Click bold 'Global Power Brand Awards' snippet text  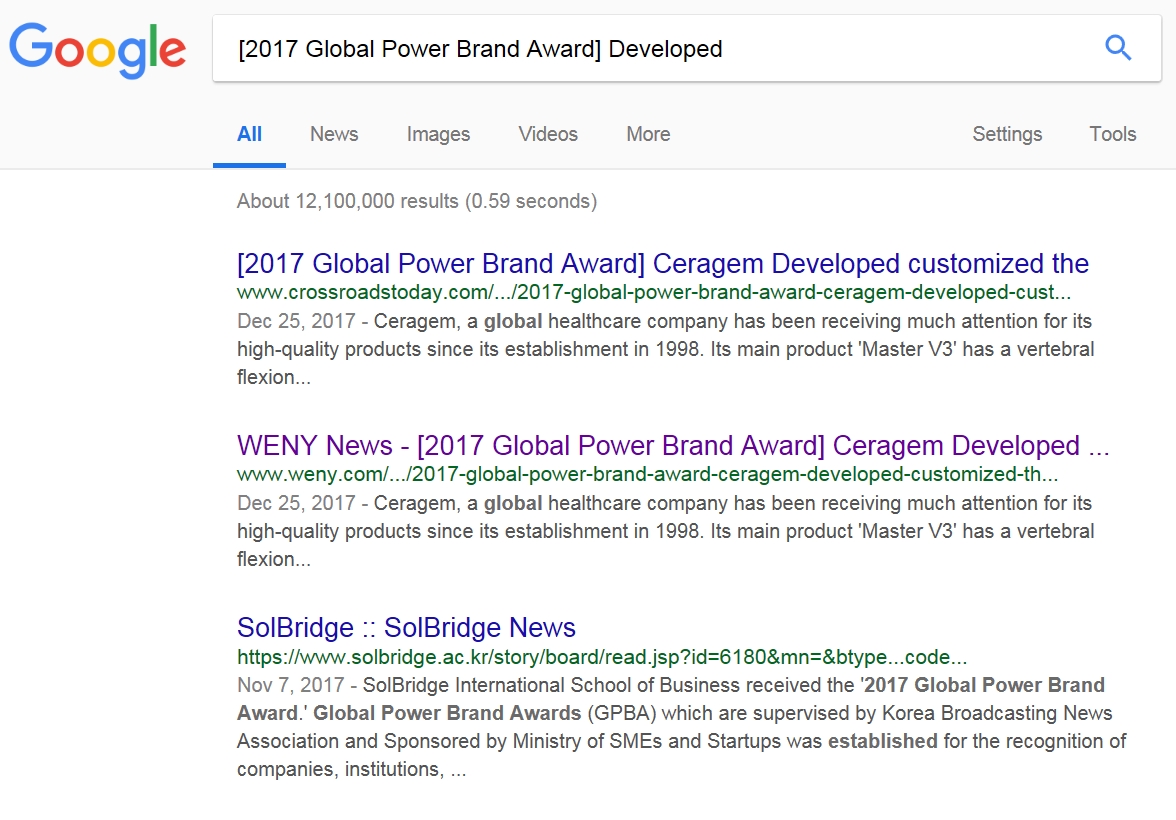point(447,713)
